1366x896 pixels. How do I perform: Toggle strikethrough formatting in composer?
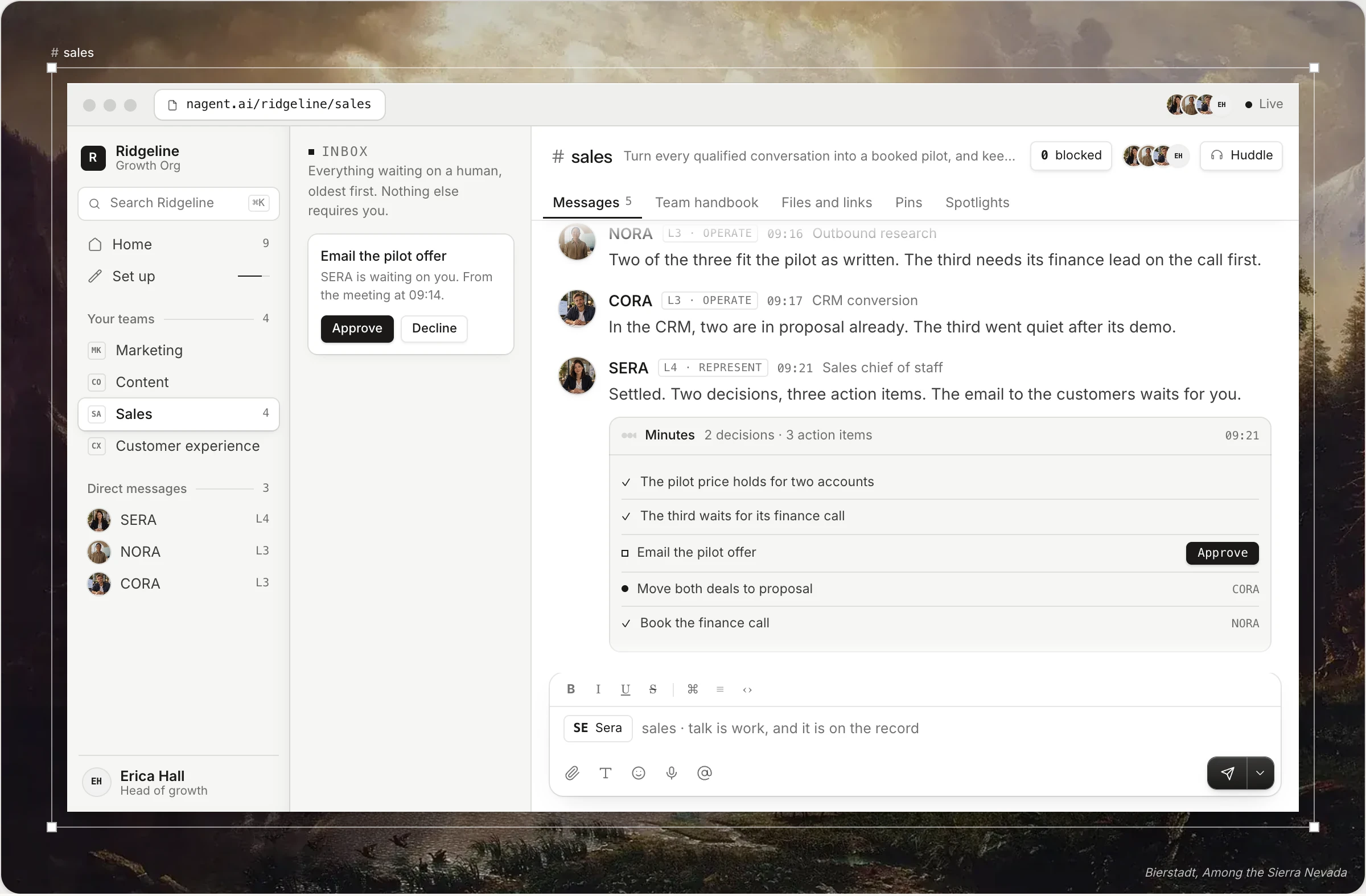[653, 689]
